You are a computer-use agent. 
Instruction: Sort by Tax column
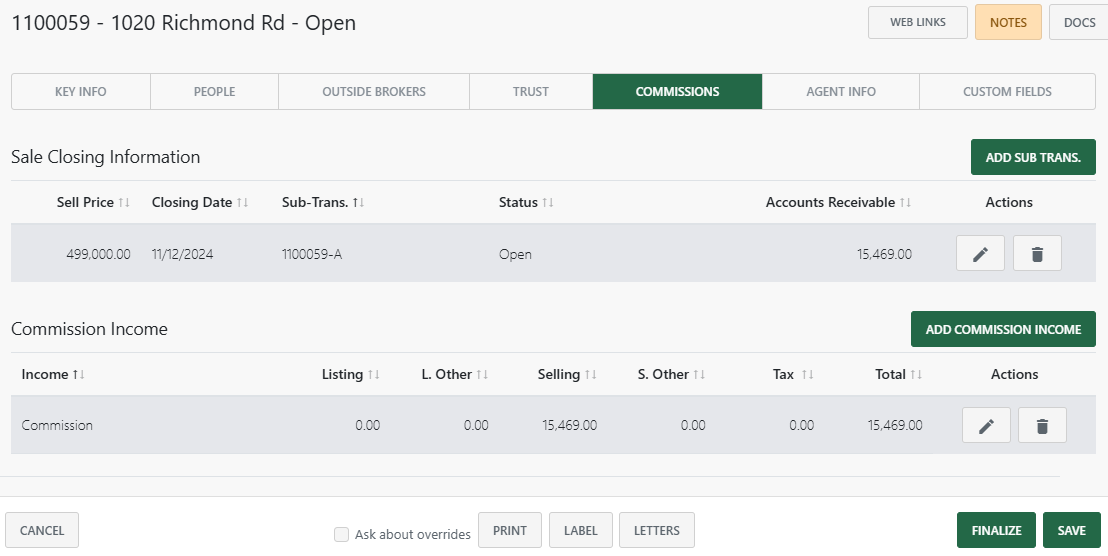pos(793,374)
